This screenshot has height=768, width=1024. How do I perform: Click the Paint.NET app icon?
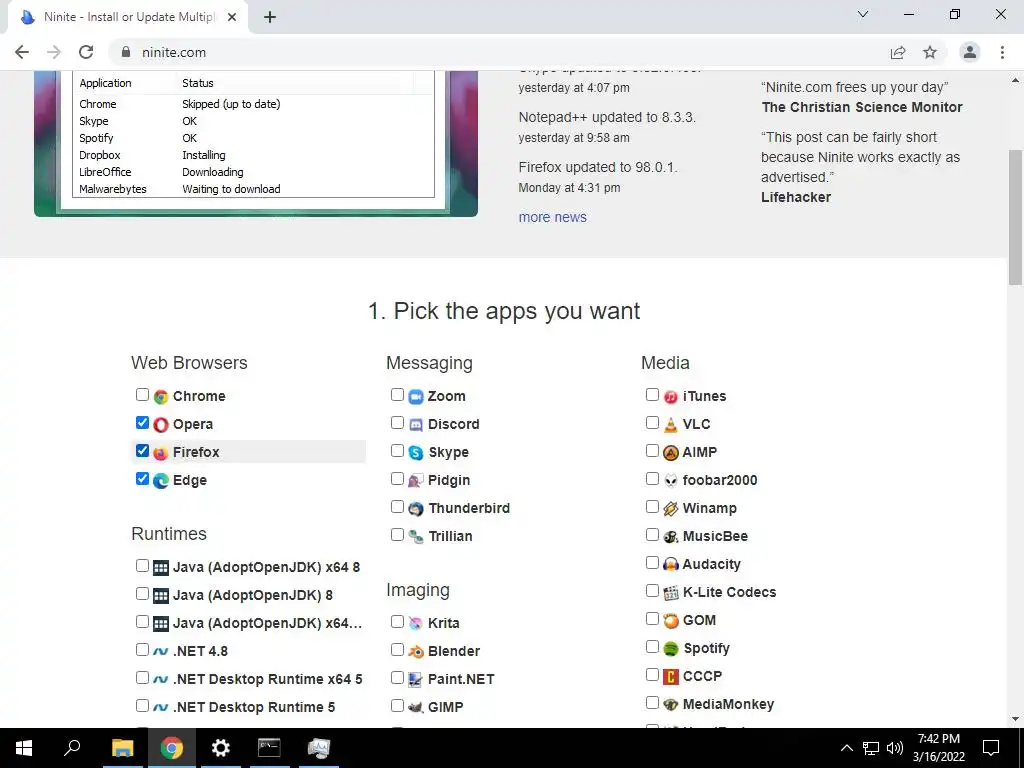(416, 679)
